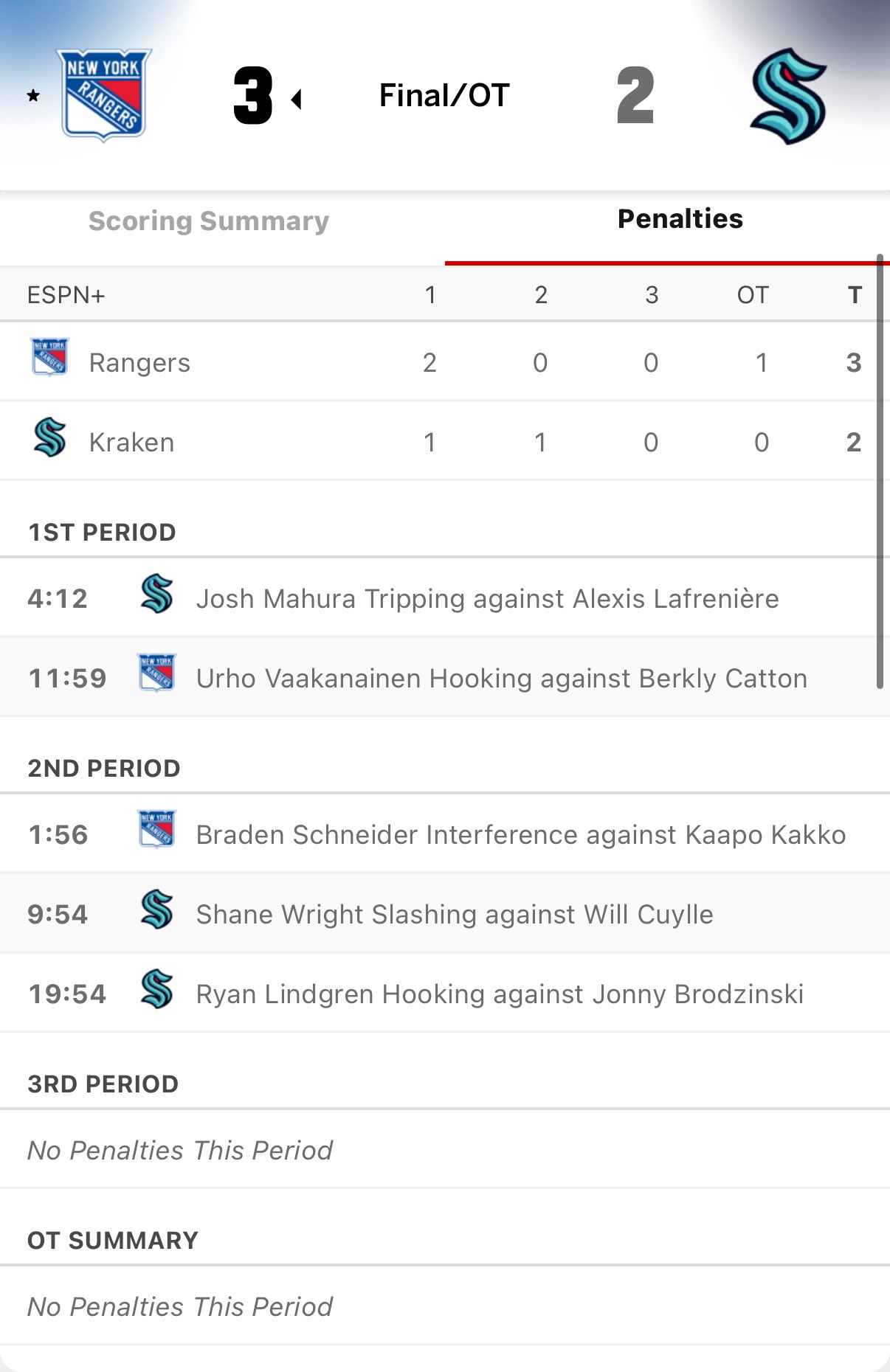
Task: Click the favorite star next to Rangers logo
Action: click(x=33, y=95)
